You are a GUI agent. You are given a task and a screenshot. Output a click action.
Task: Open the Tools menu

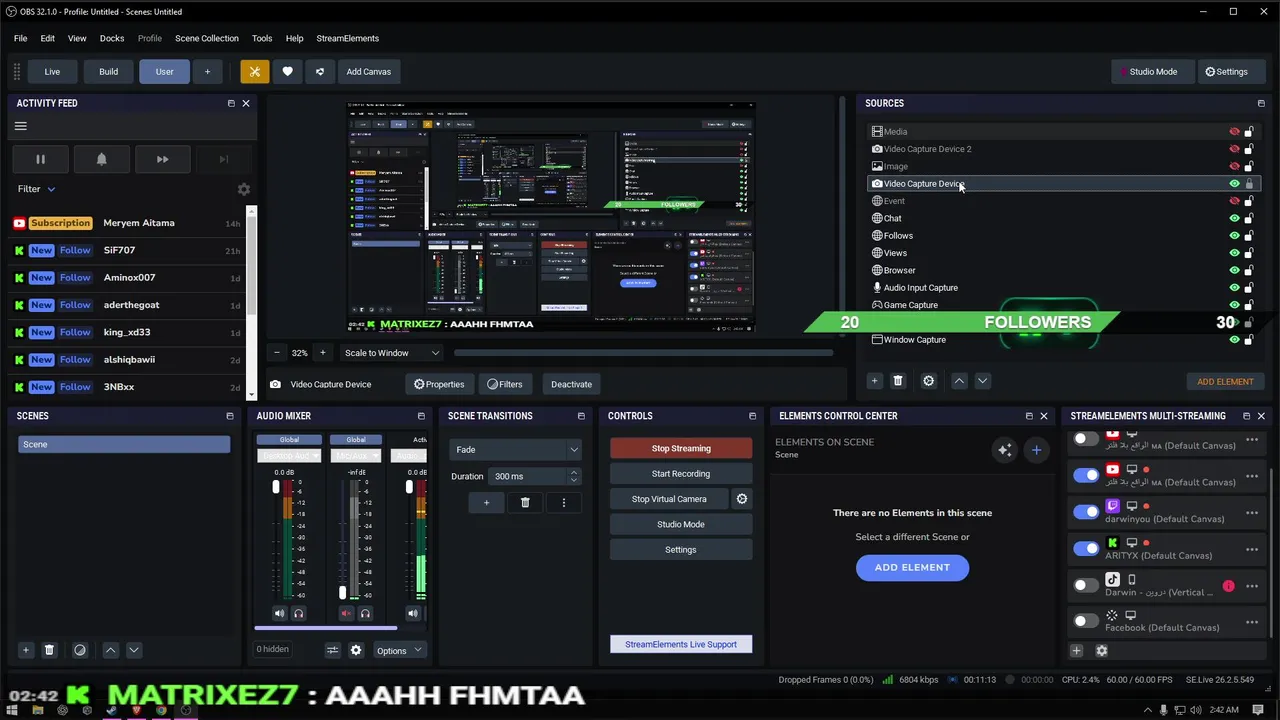coord(262,38)
